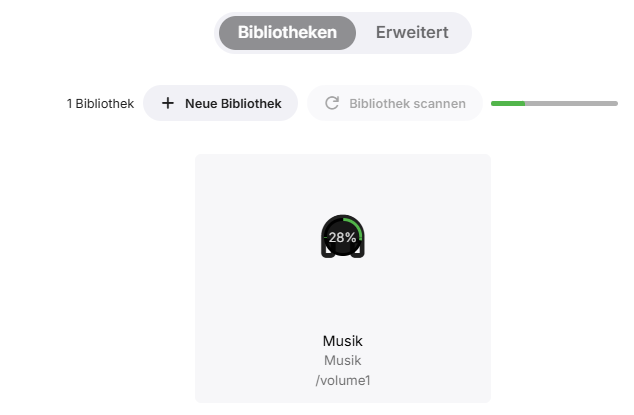This screenshot has width=634, height=415.
Task: Click the circular refresh scan icon
Action: coord(332,103)
